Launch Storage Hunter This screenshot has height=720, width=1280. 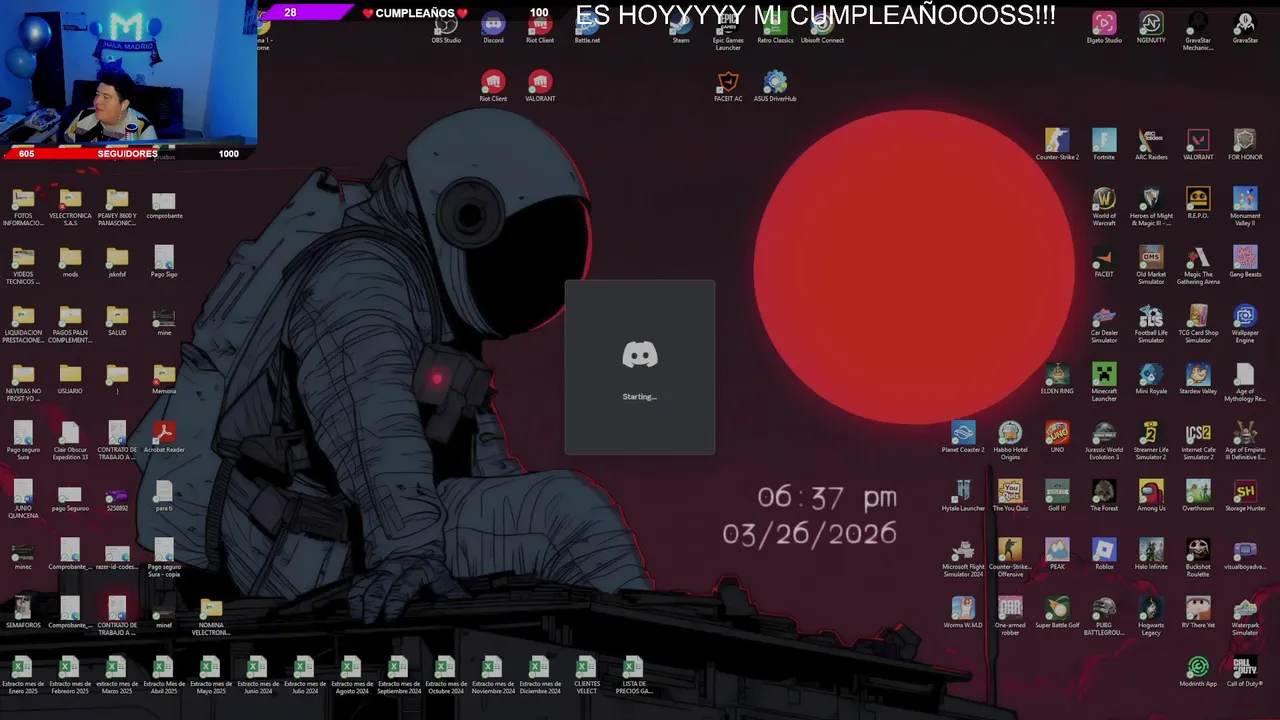click(x=1245, y=495)
